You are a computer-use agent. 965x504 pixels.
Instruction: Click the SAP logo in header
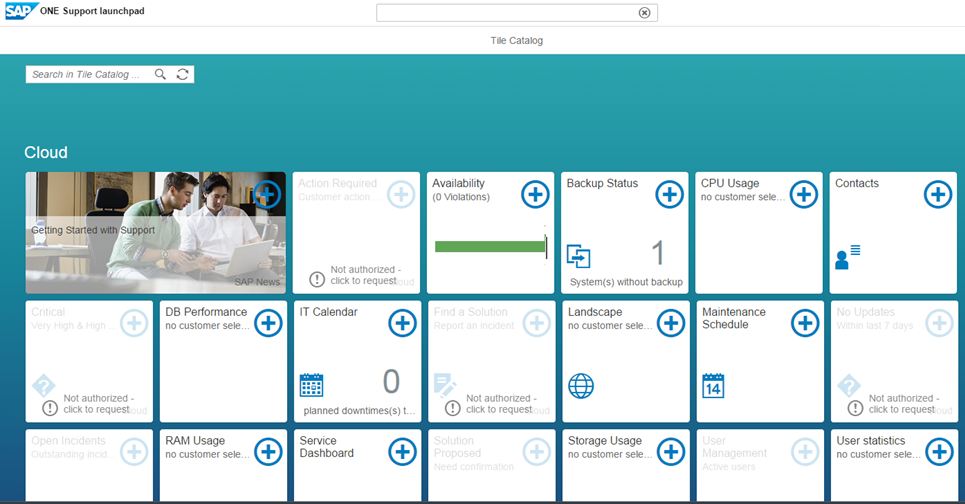click(18, 11)
